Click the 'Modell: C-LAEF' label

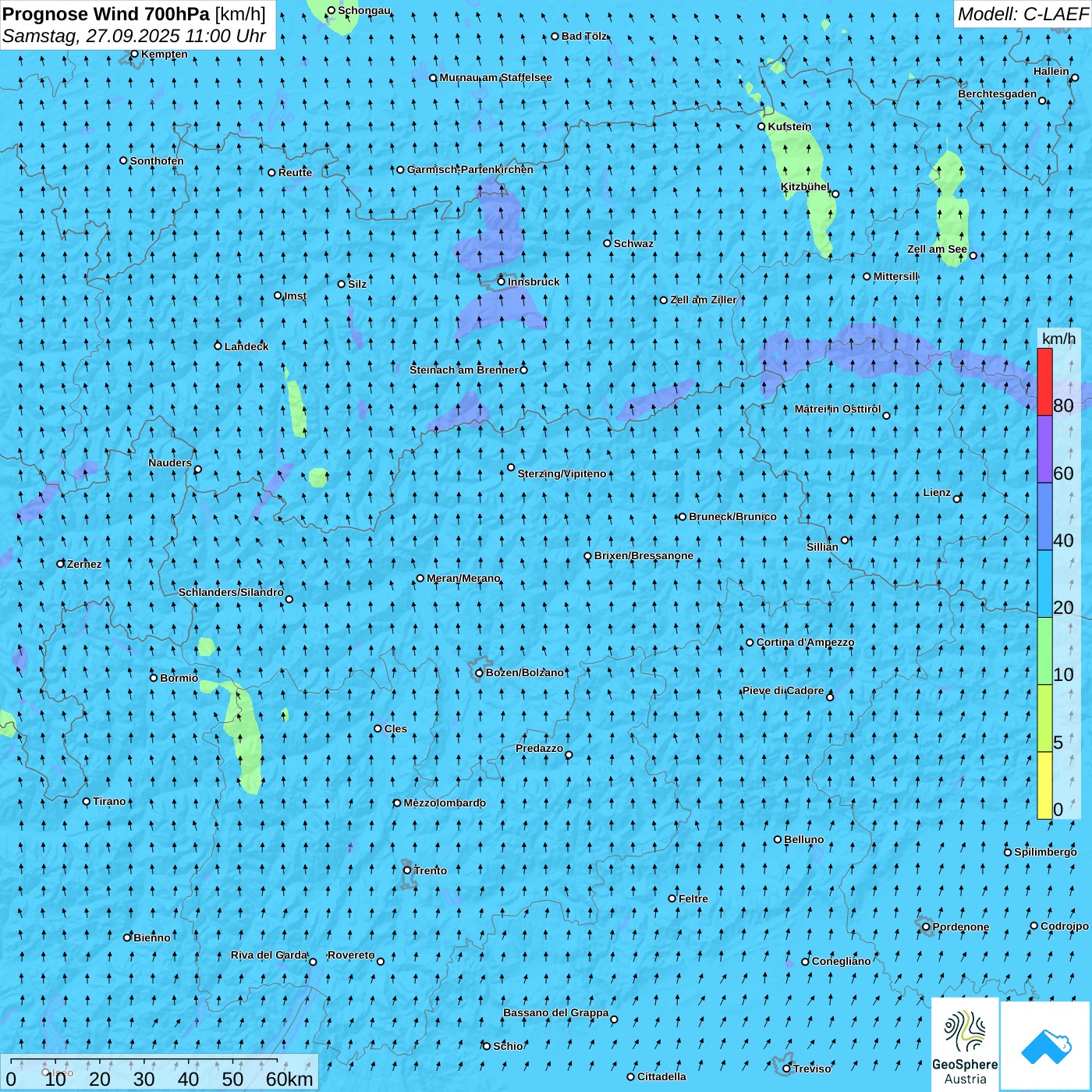[x=1023, y=14]
